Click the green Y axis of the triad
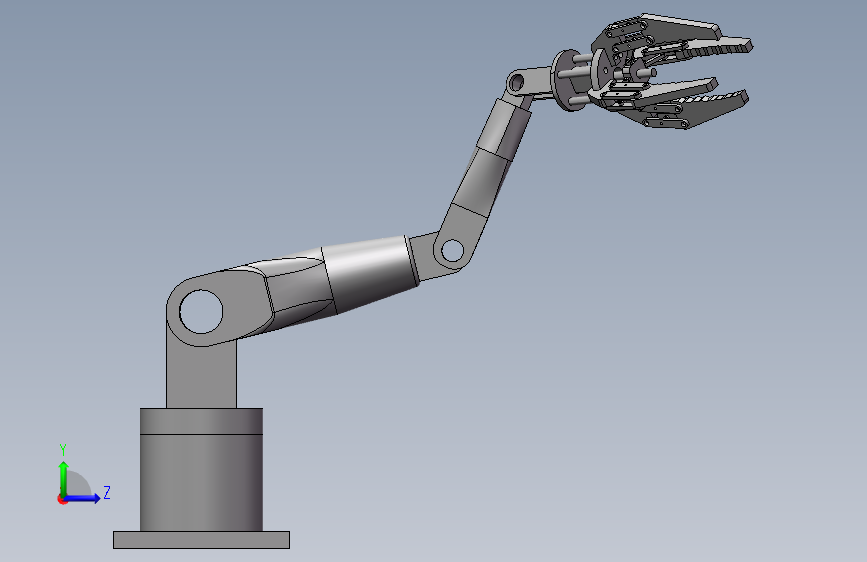867x562 pixels. coord(64,479)
